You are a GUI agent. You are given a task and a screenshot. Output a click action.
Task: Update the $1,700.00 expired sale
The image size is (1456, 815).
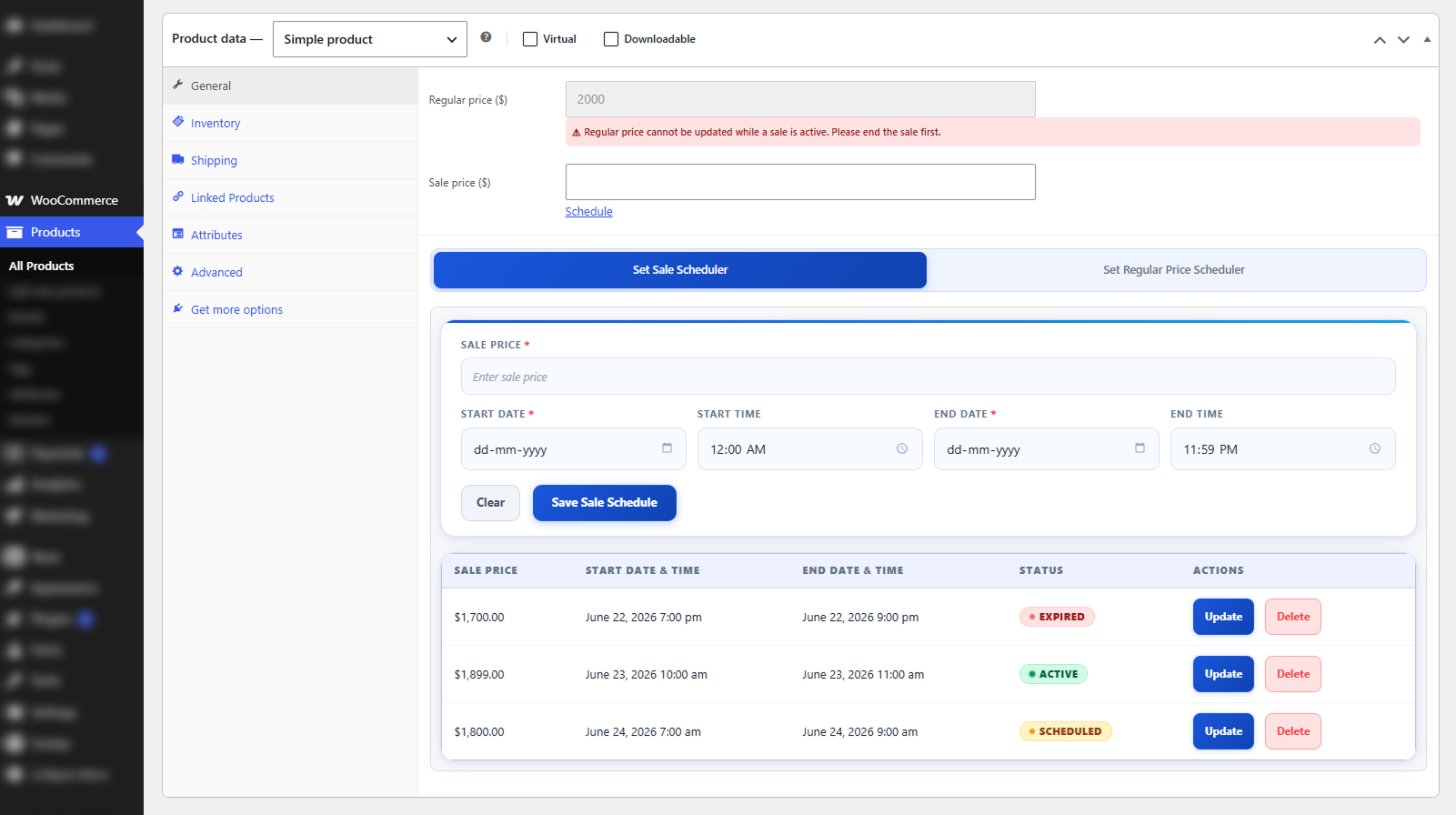point(1223,617)
